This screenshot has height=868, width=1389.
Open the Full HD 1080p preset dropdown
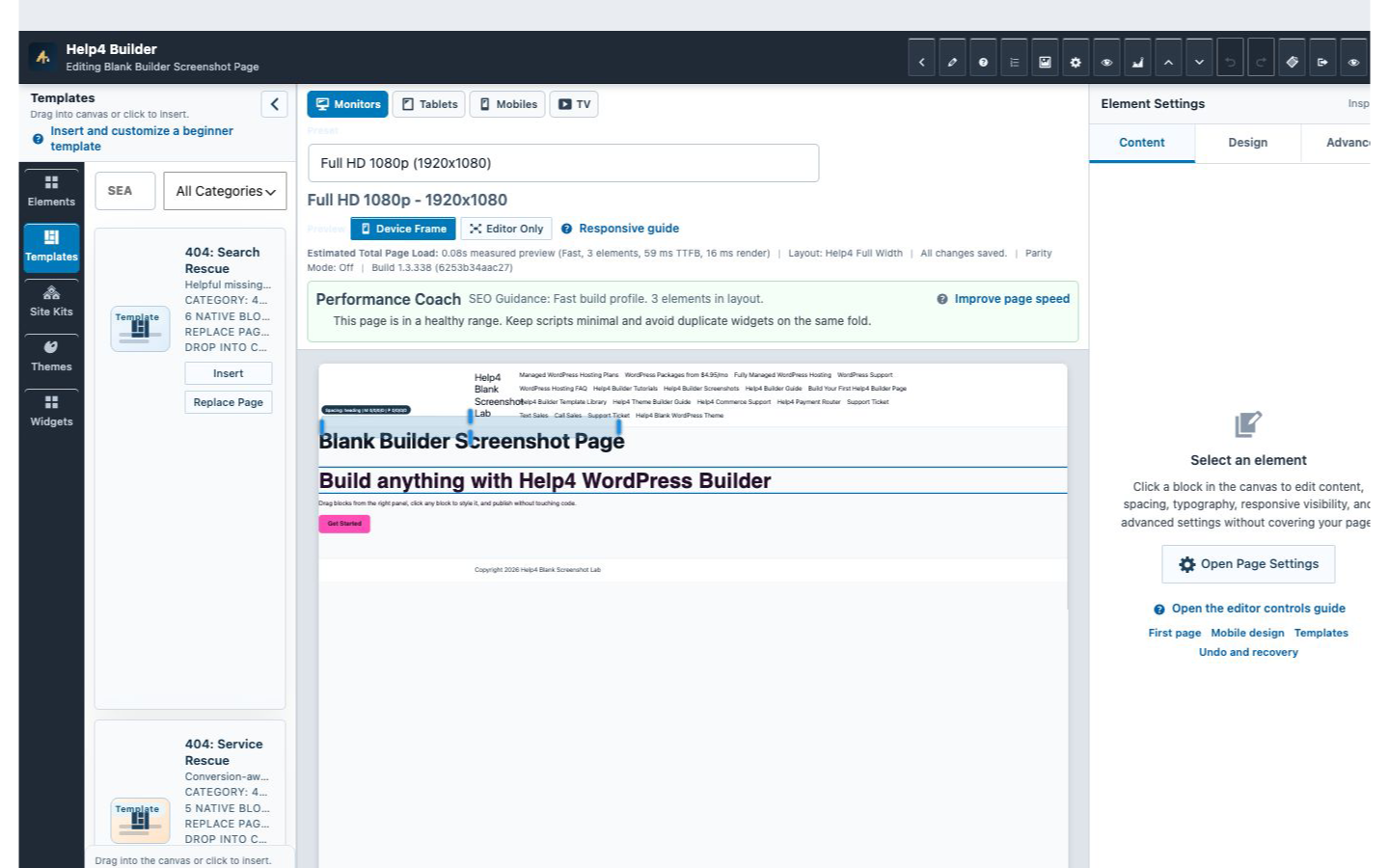click(x=563, y=163)
